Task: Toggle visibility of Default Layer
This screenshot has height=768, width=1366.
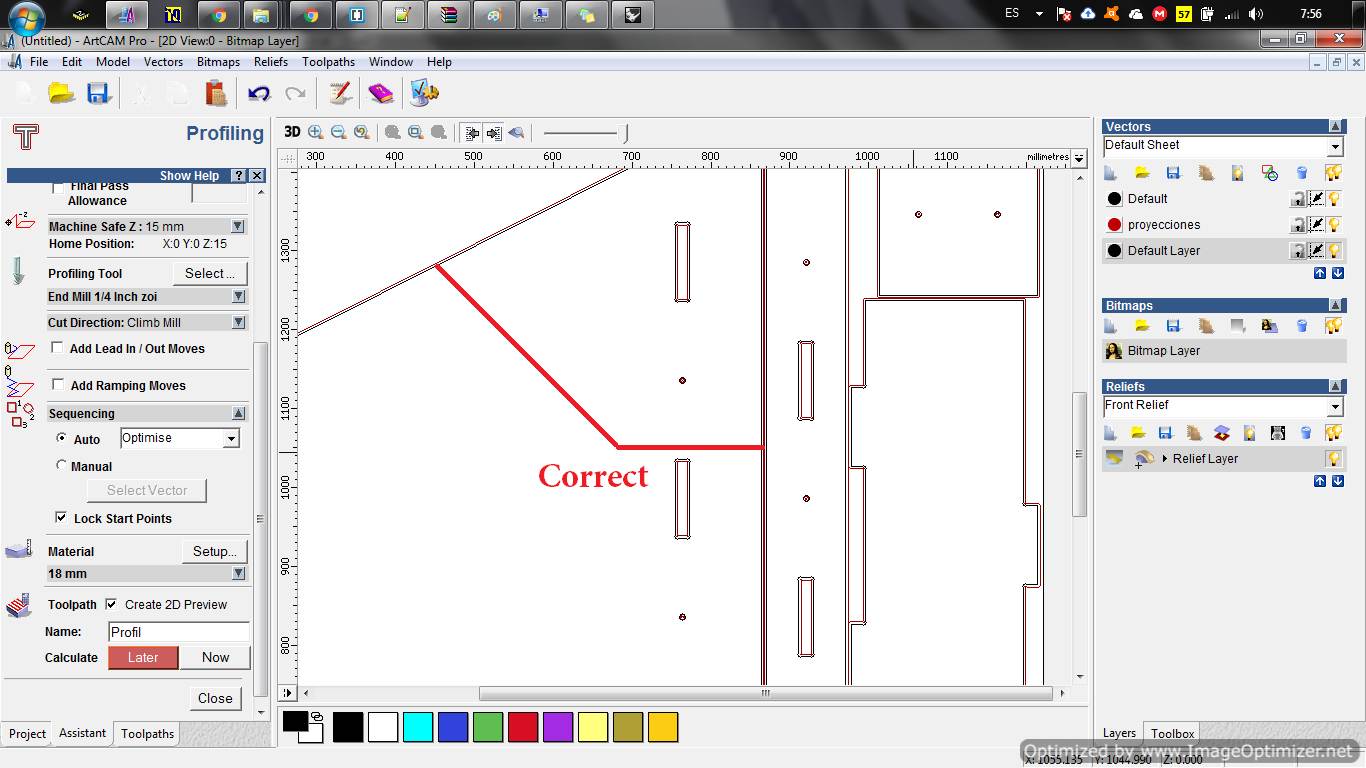Action: [x=1333, y=251]
